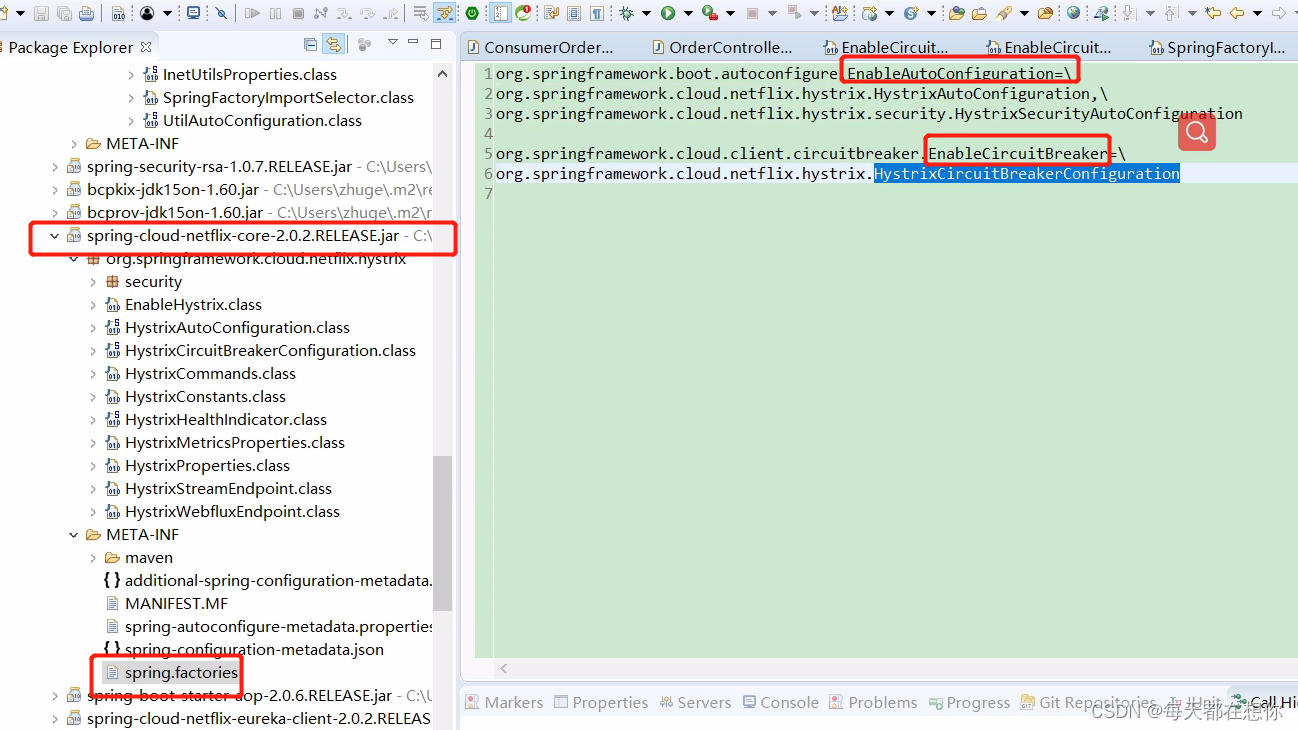Open the web browser globe icon
The image size is (1298, 730).
pyautogui.click(x=1074, y=13)
